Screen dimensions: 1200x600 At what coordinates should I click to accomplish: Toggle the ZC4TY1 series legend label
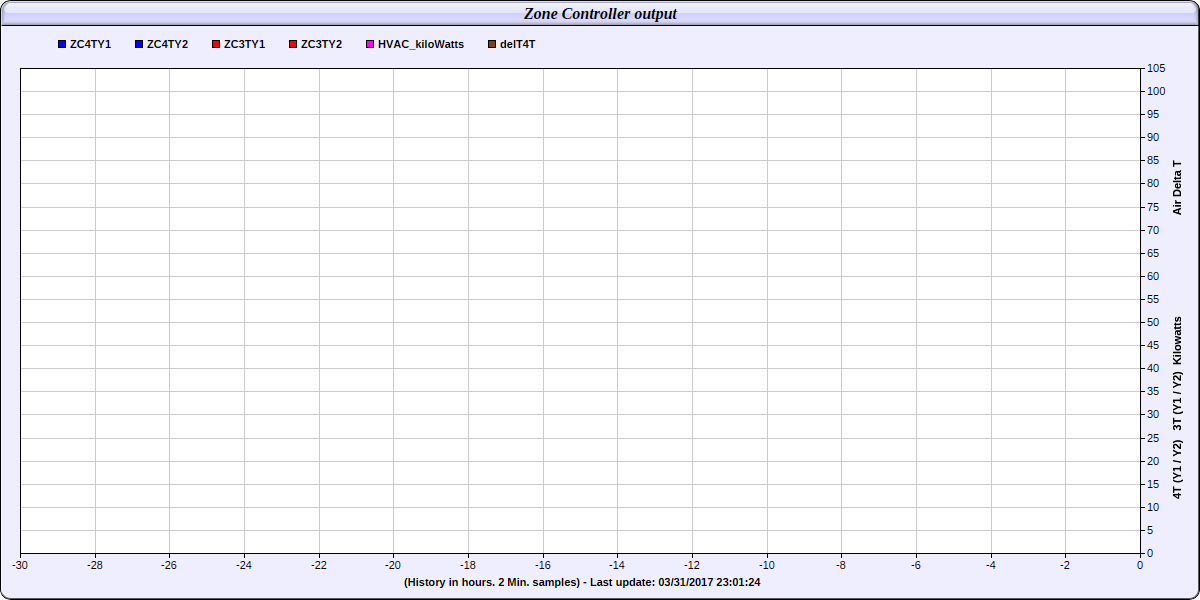point(90,45)
